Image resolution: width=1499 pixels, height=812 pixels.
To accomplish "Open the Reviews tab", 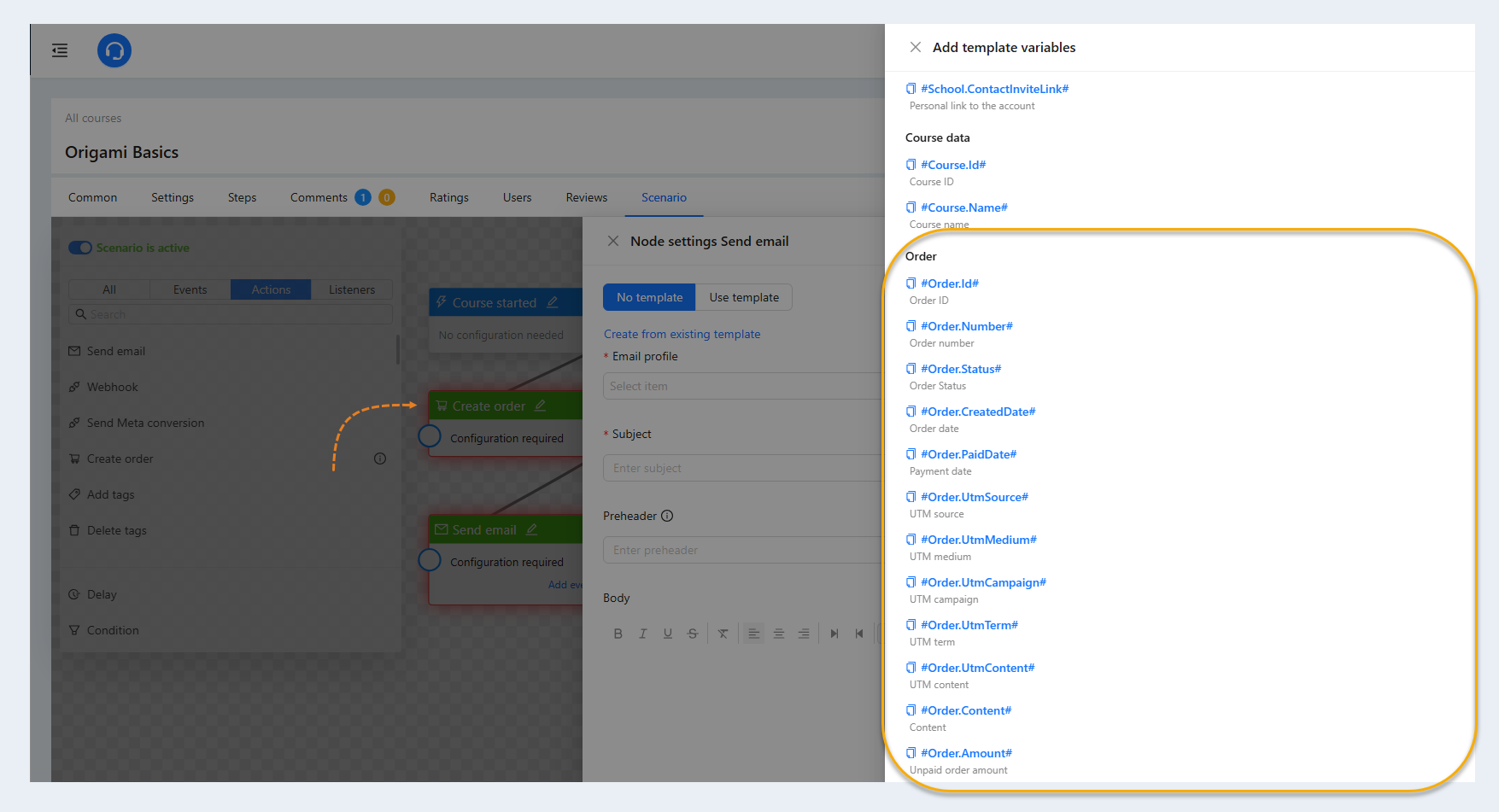I will click(587, 197).
